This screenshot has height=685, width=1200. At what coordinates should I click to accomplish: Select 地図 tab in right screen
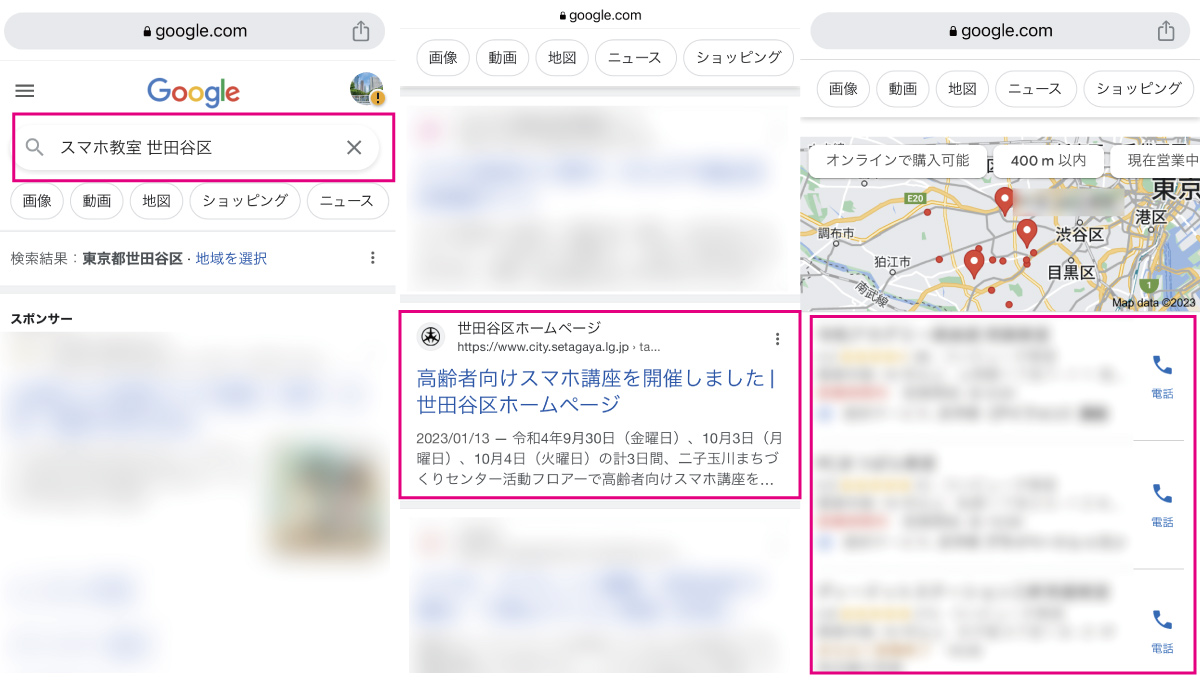[962, 89]
